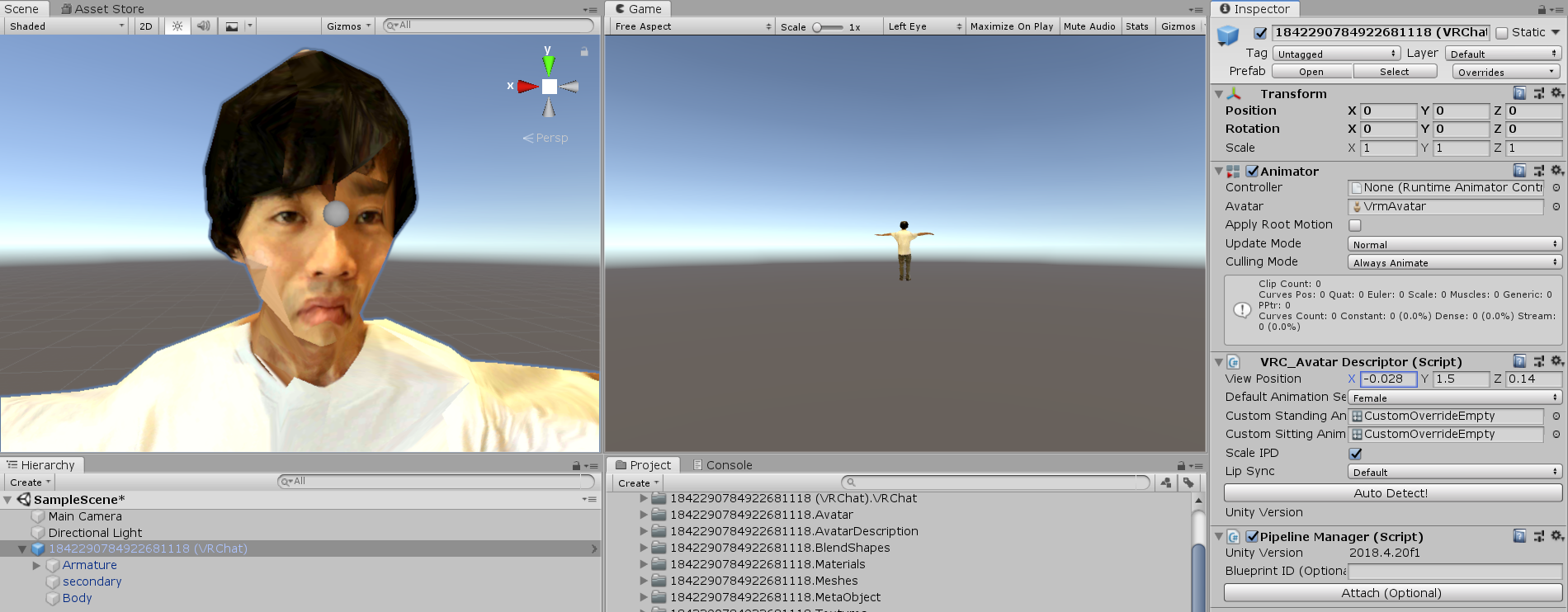Click the Blueprint ID input field
The height and width of the screenshot is (612, 1568).
point(1454,572)
